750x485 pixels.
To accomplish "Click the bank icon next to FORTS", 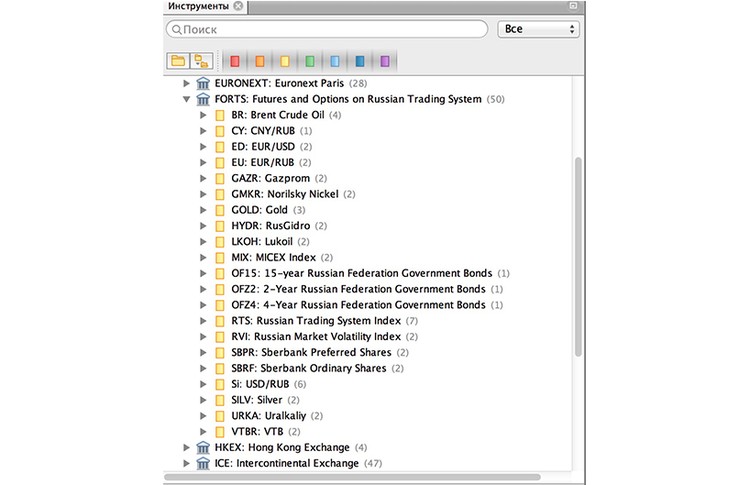I will tap(203, 99).
